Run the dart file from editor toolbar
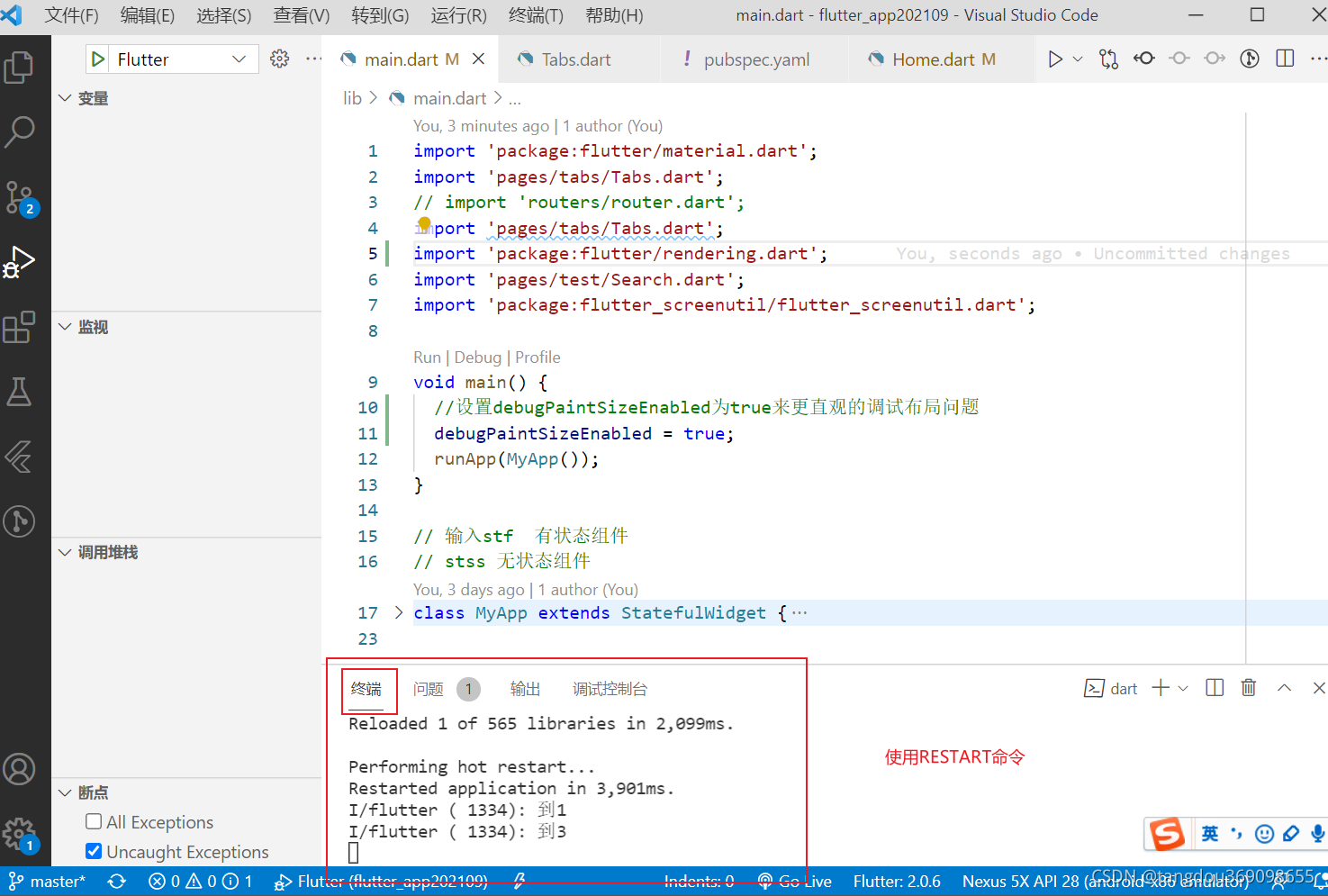Image resolution: width=1328 pixels, height=896 pixels. pyautogui.click(x=1055, y=59)
